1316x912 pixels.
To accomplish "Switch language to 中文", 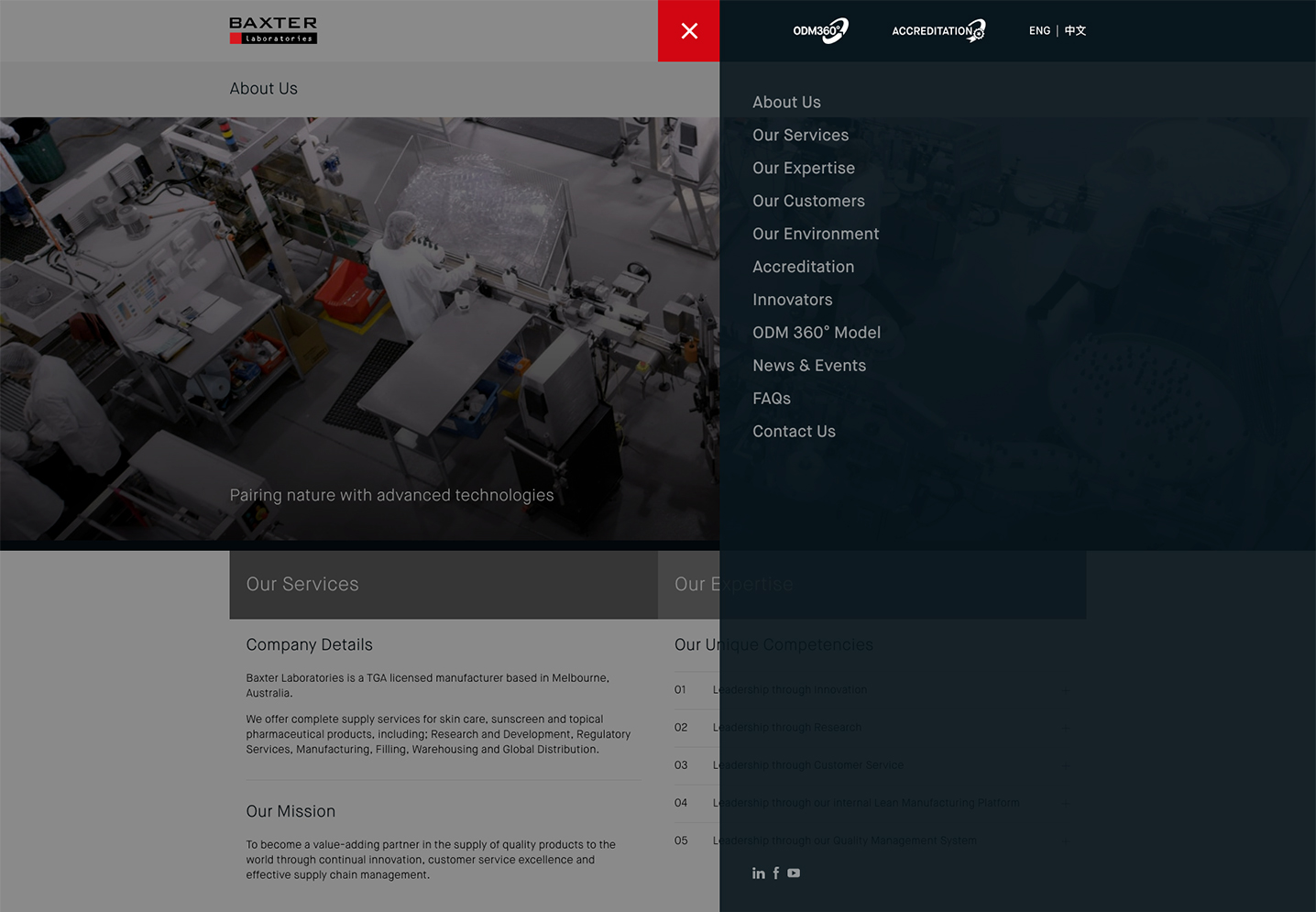I will tap(1075, 30).
